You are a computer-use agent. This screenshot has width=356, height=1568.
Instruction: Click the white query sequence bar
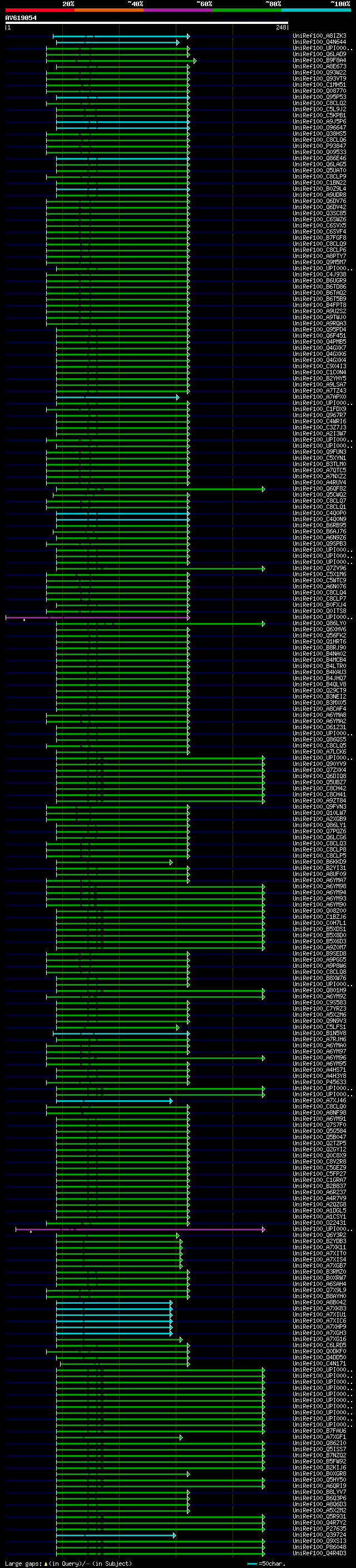point(147,23)
